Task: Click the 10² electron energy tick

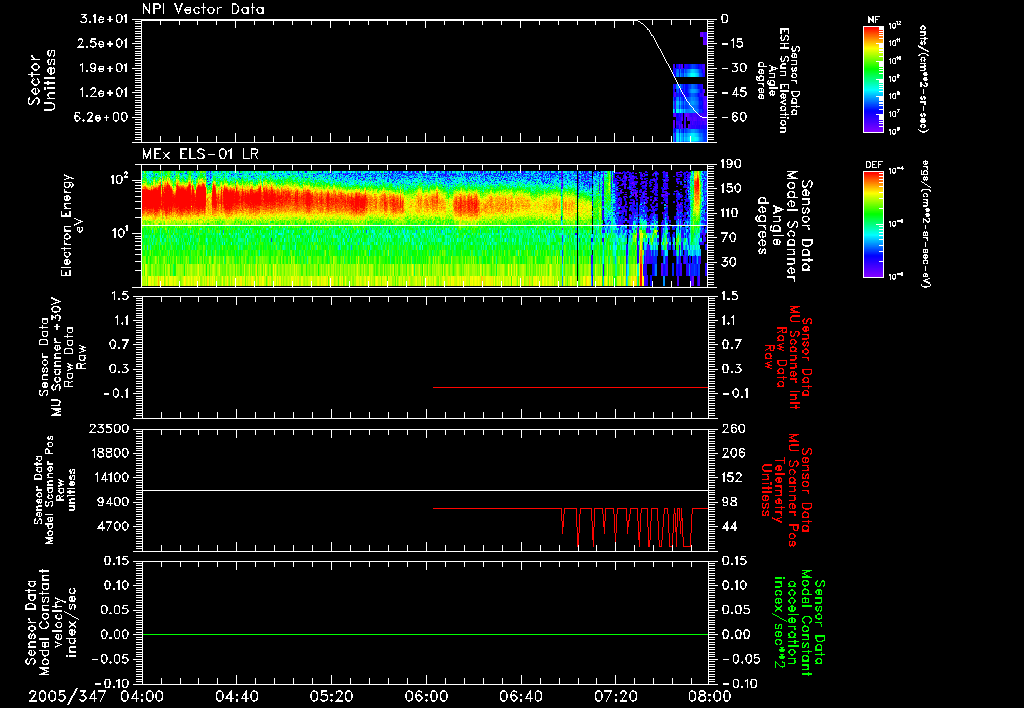Action: coord(122,178)
